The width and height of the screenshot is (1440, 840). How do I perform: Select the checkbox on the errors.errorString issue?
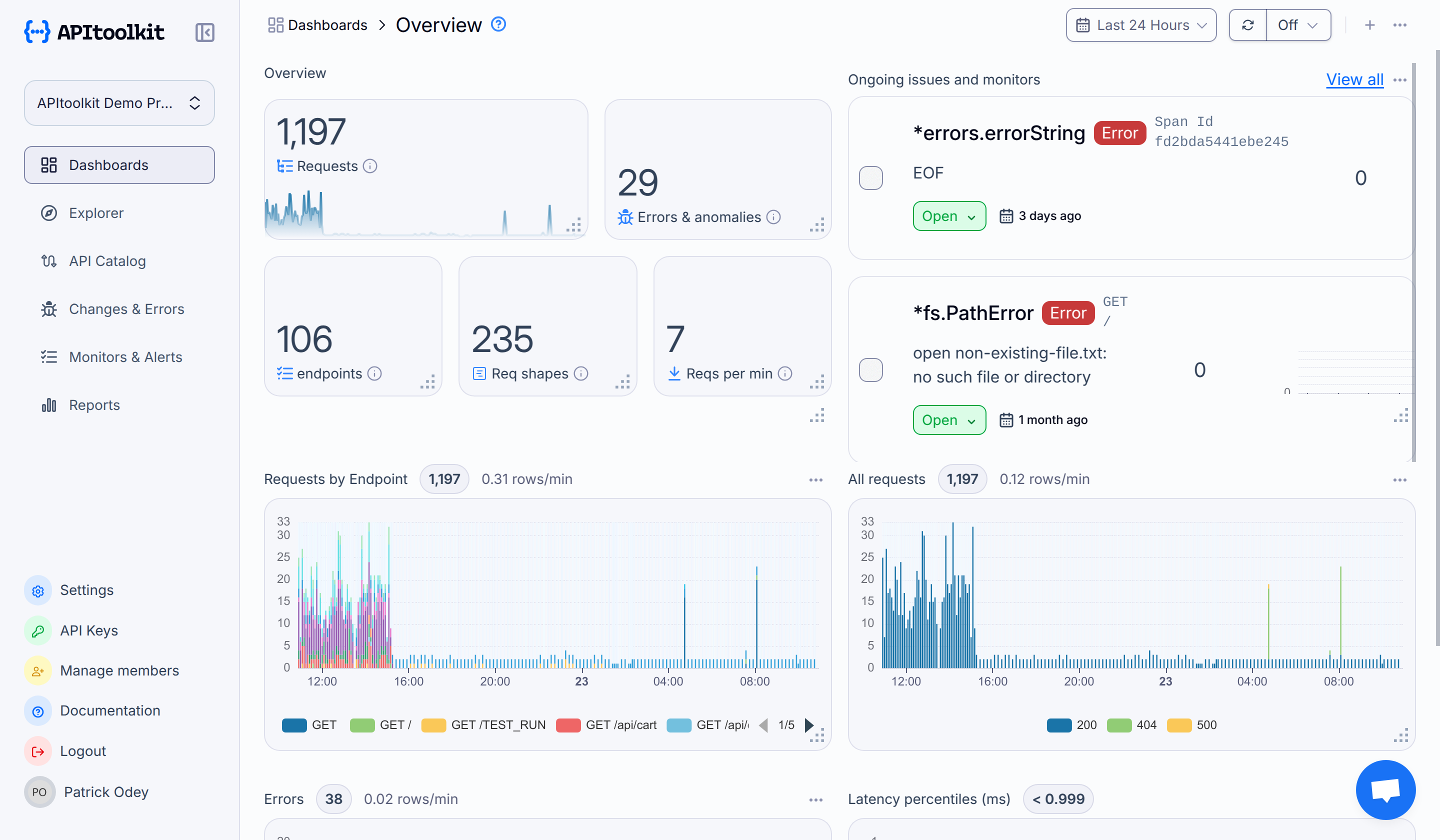(x=871, y=177)
